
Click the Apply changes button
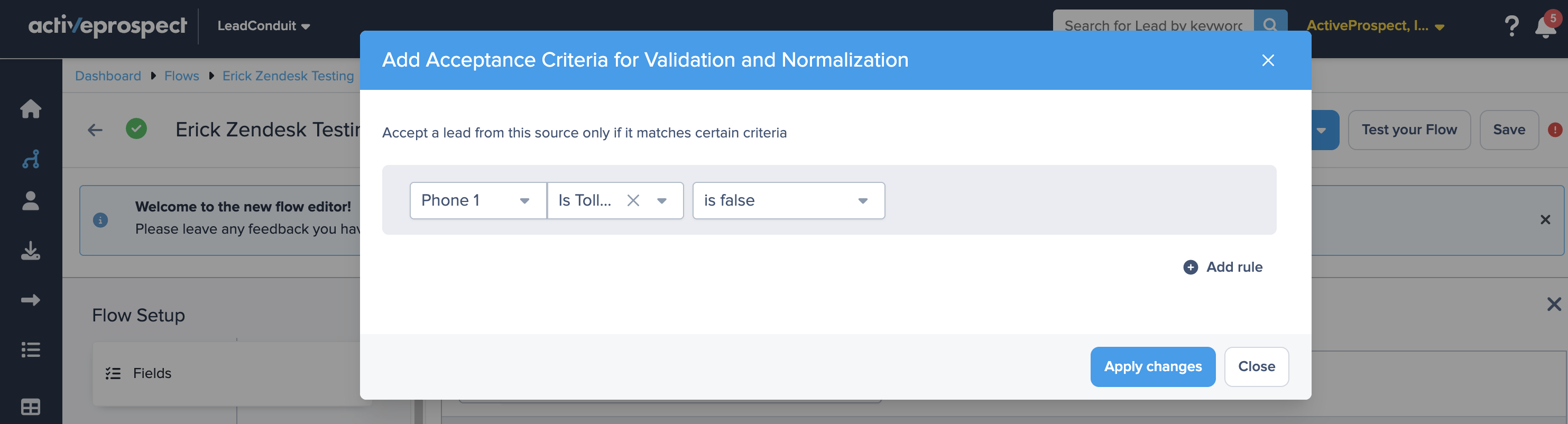coord(1152,366)
